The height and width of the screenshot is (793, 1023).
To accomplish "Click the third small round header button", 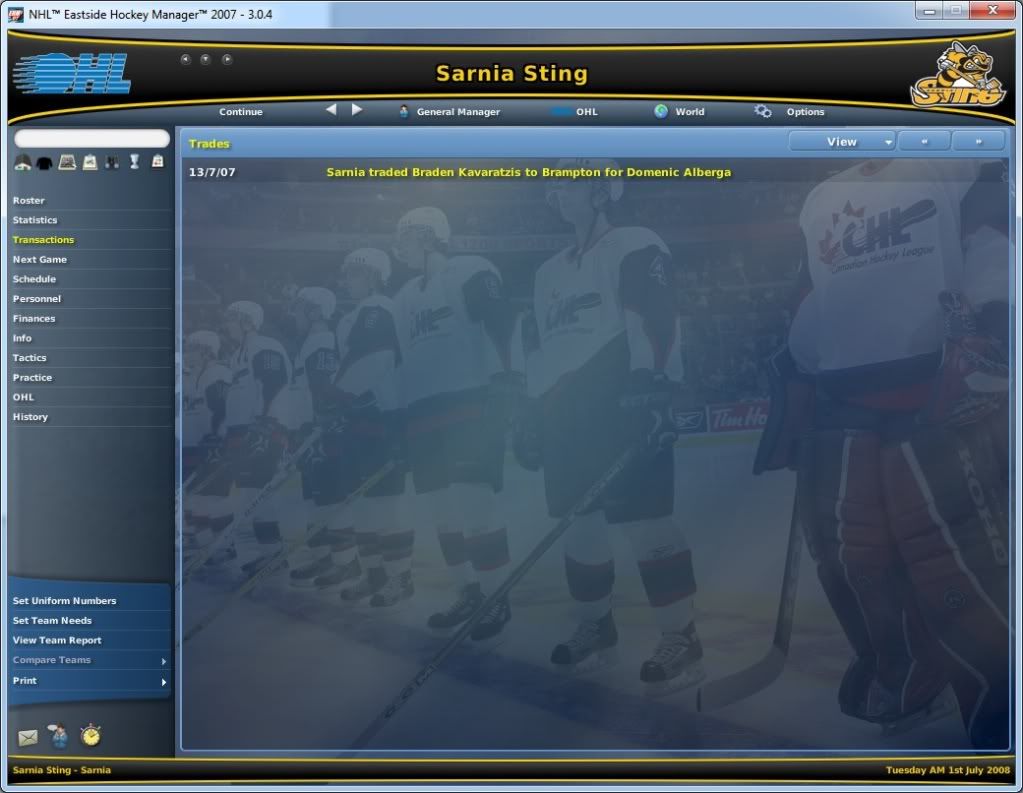I will (226, 59).
